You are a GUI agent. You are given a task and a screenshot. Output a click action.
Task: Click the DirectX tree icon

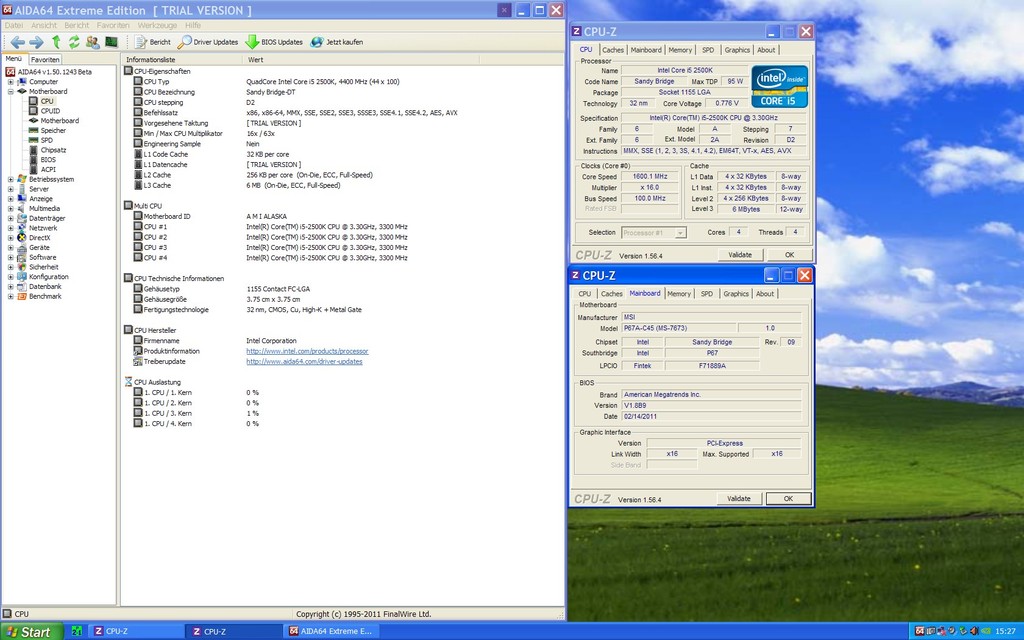click(22, 238)
